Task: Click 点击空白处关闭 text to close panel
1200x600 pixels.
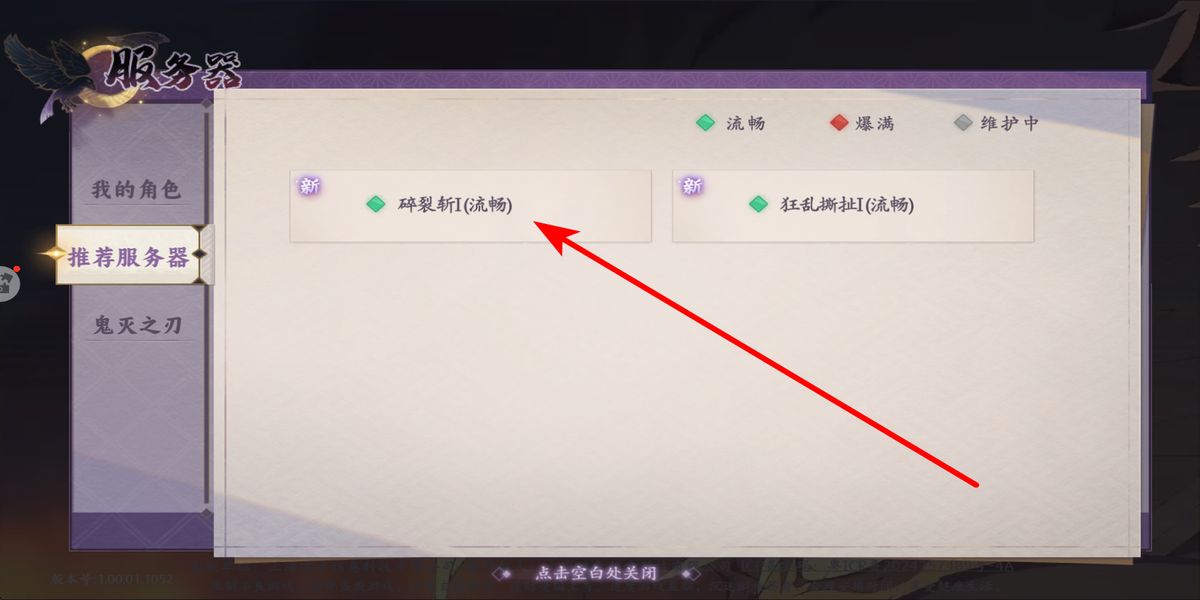Action: click(x=596, y=574)
